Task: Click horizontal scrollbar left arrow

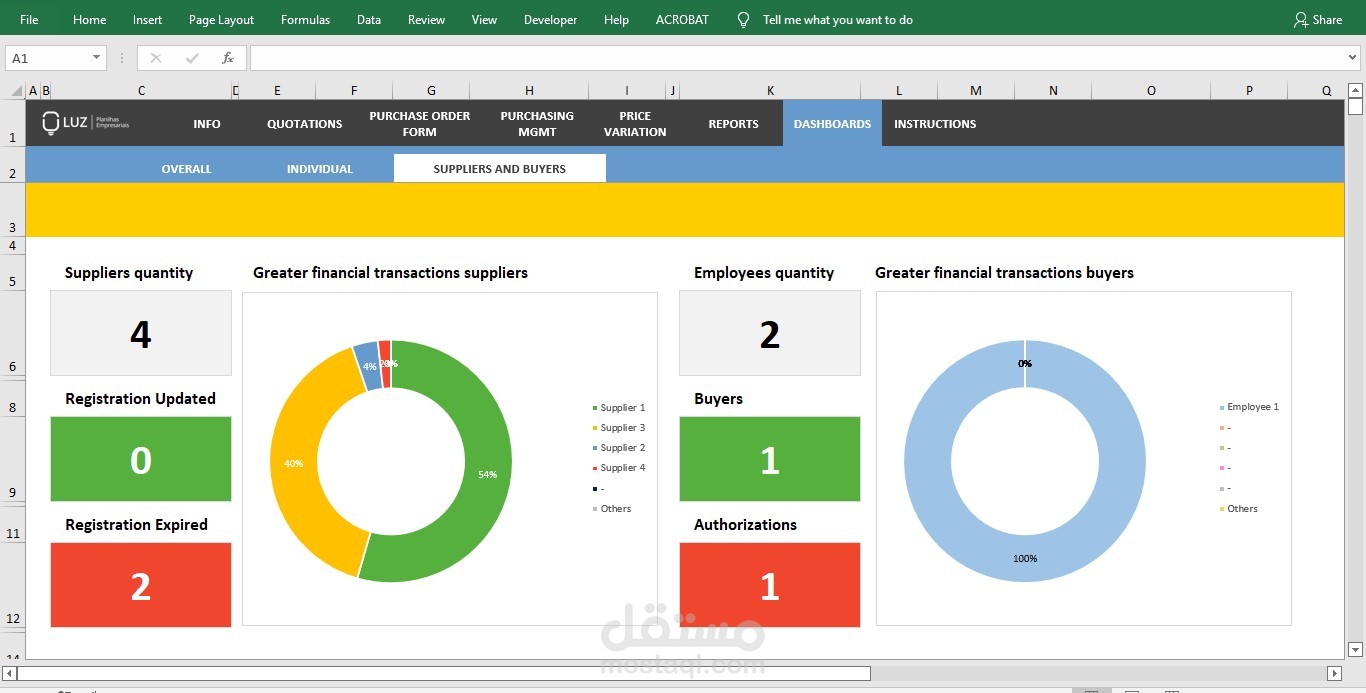Action: coord(9,674)
